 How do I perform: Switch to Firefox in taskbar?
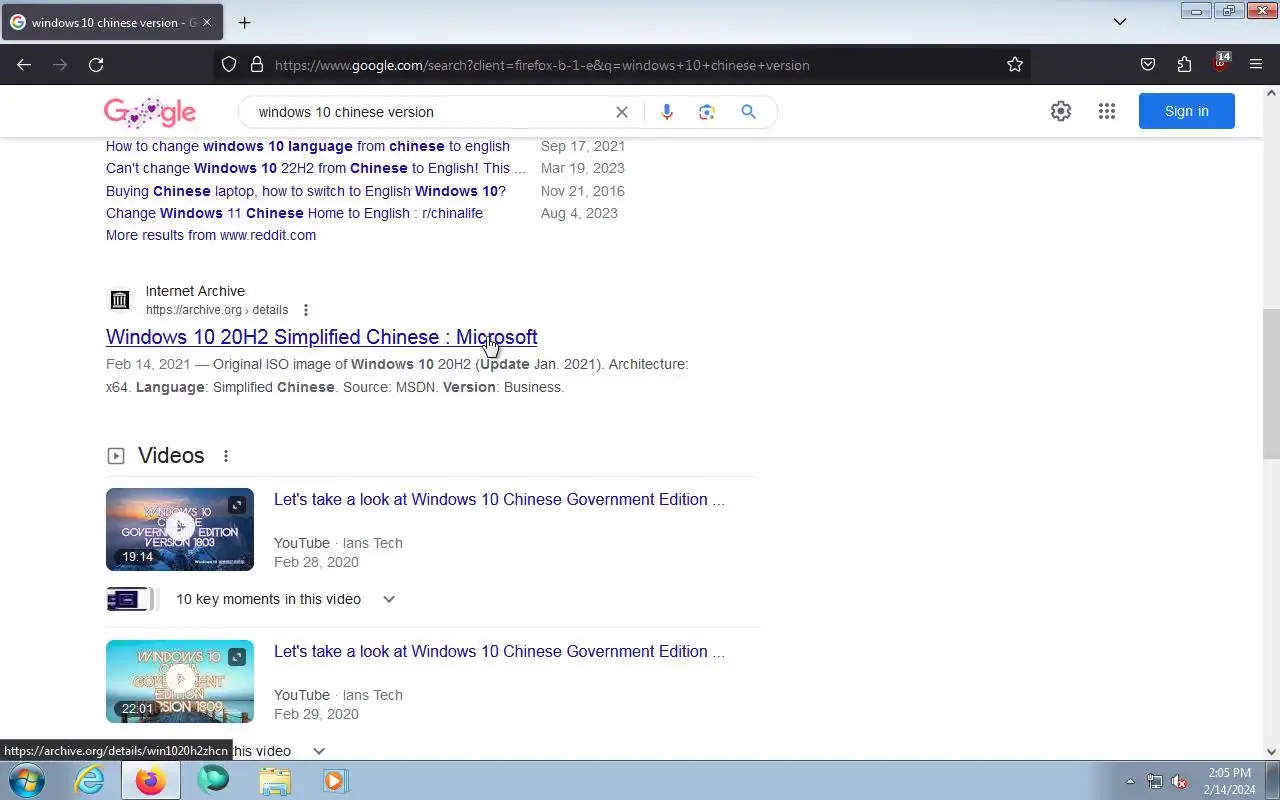tap(151, 780)
